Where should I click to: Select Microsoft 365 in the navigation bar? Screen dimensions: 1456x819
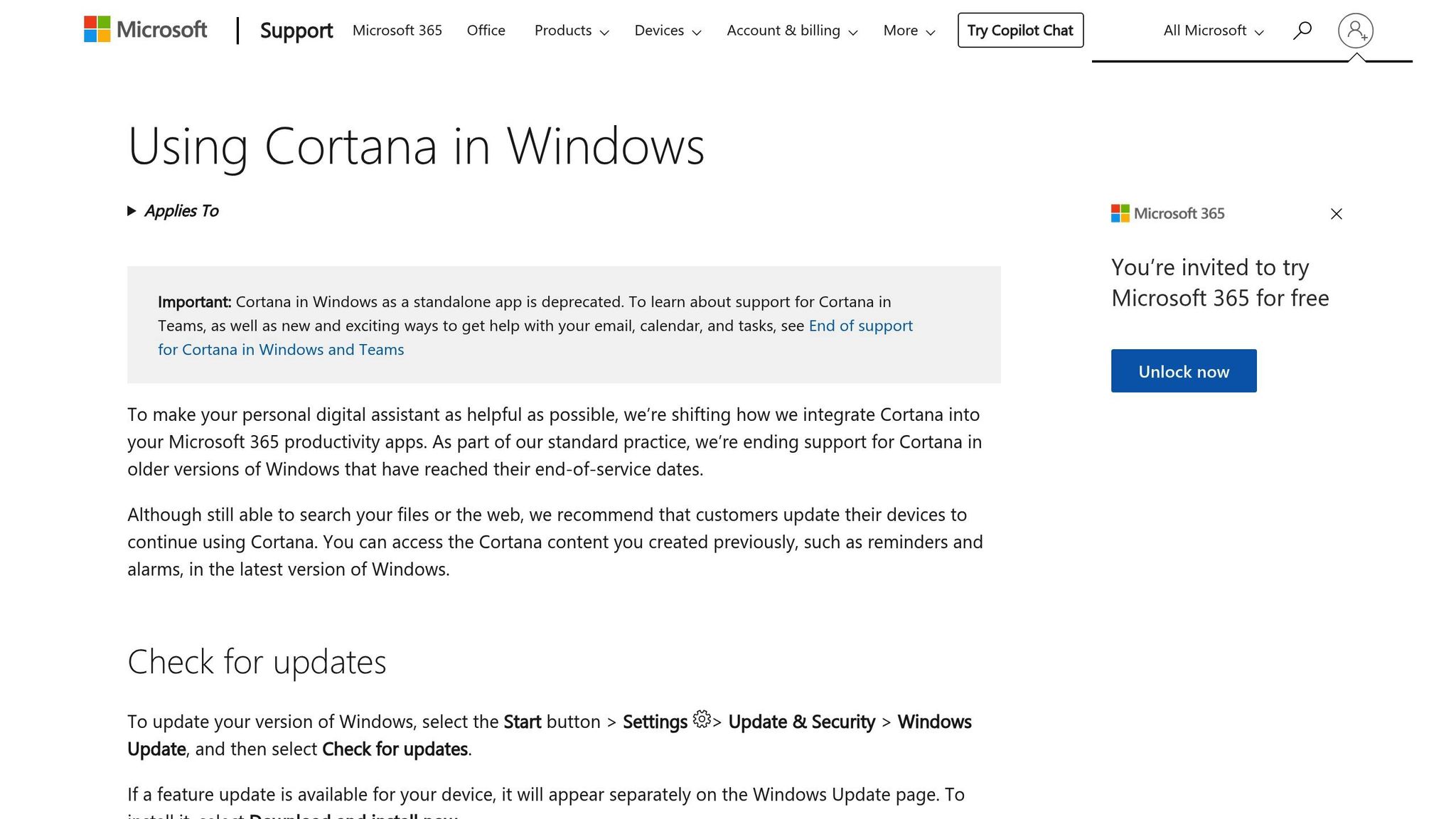[397, 31]
